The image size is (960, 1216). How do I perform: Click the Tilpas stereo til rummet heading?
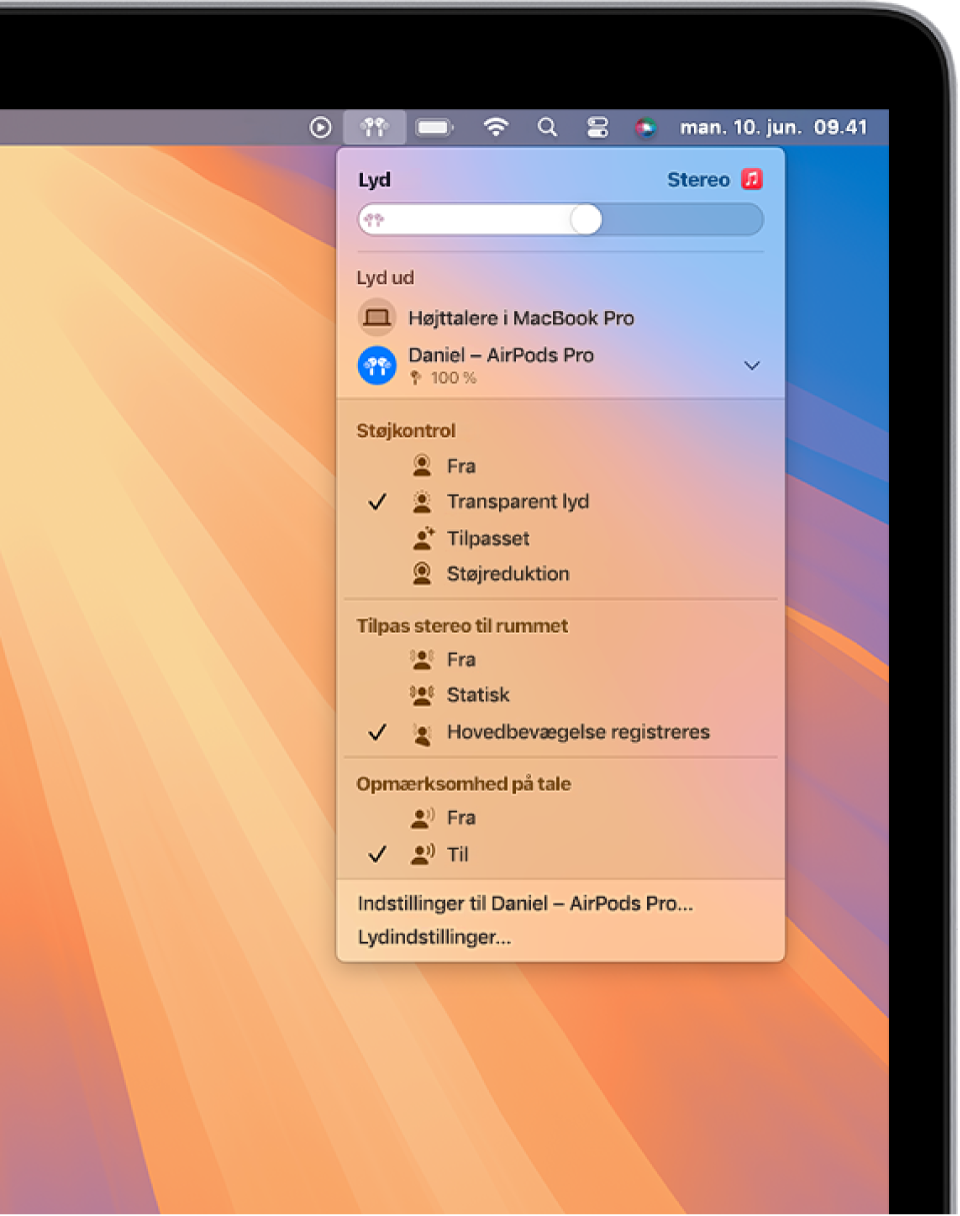(x=462, y=626)
